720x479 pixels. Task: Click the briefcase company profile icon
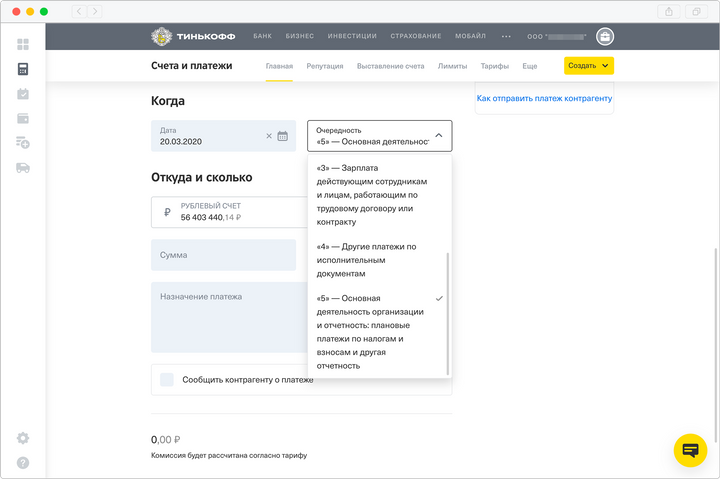pyautogui.click(x=605, y=36)
